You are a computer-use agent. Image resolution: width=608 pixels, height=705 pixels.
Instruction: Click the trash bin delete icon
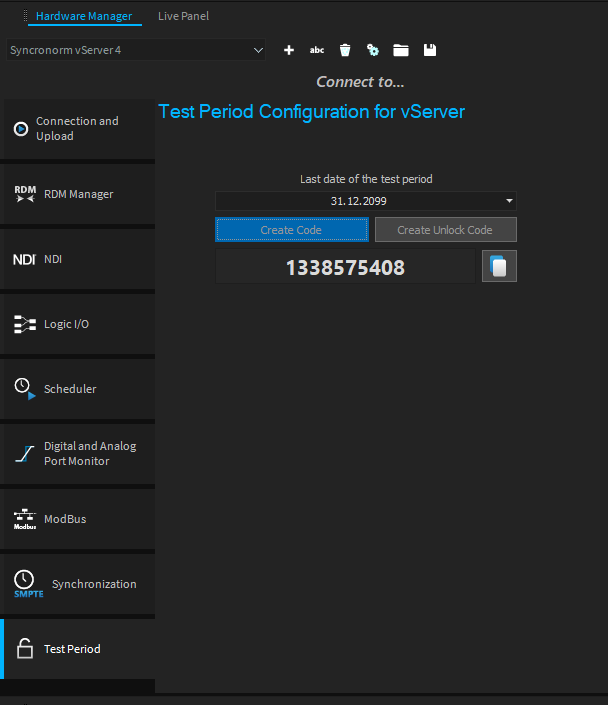coord(345,50)
